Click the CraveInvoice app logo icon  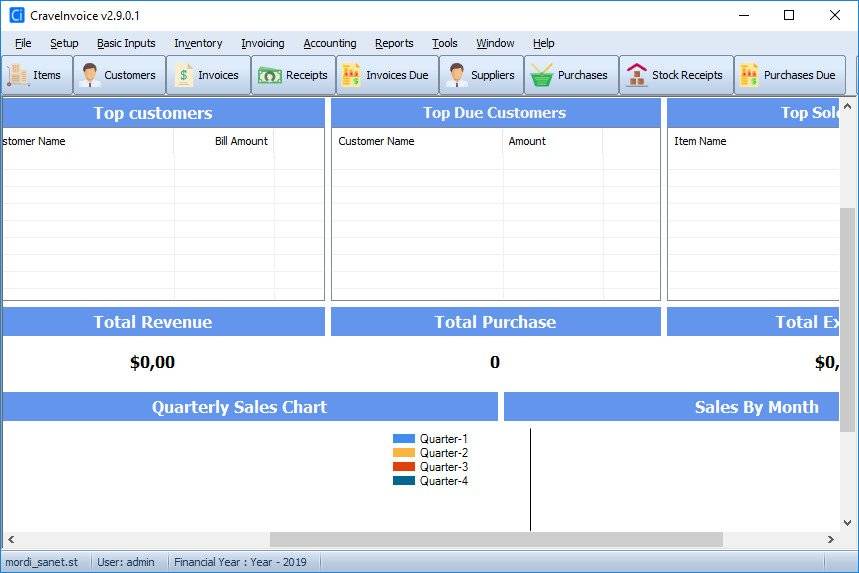[x=17, y=15]
